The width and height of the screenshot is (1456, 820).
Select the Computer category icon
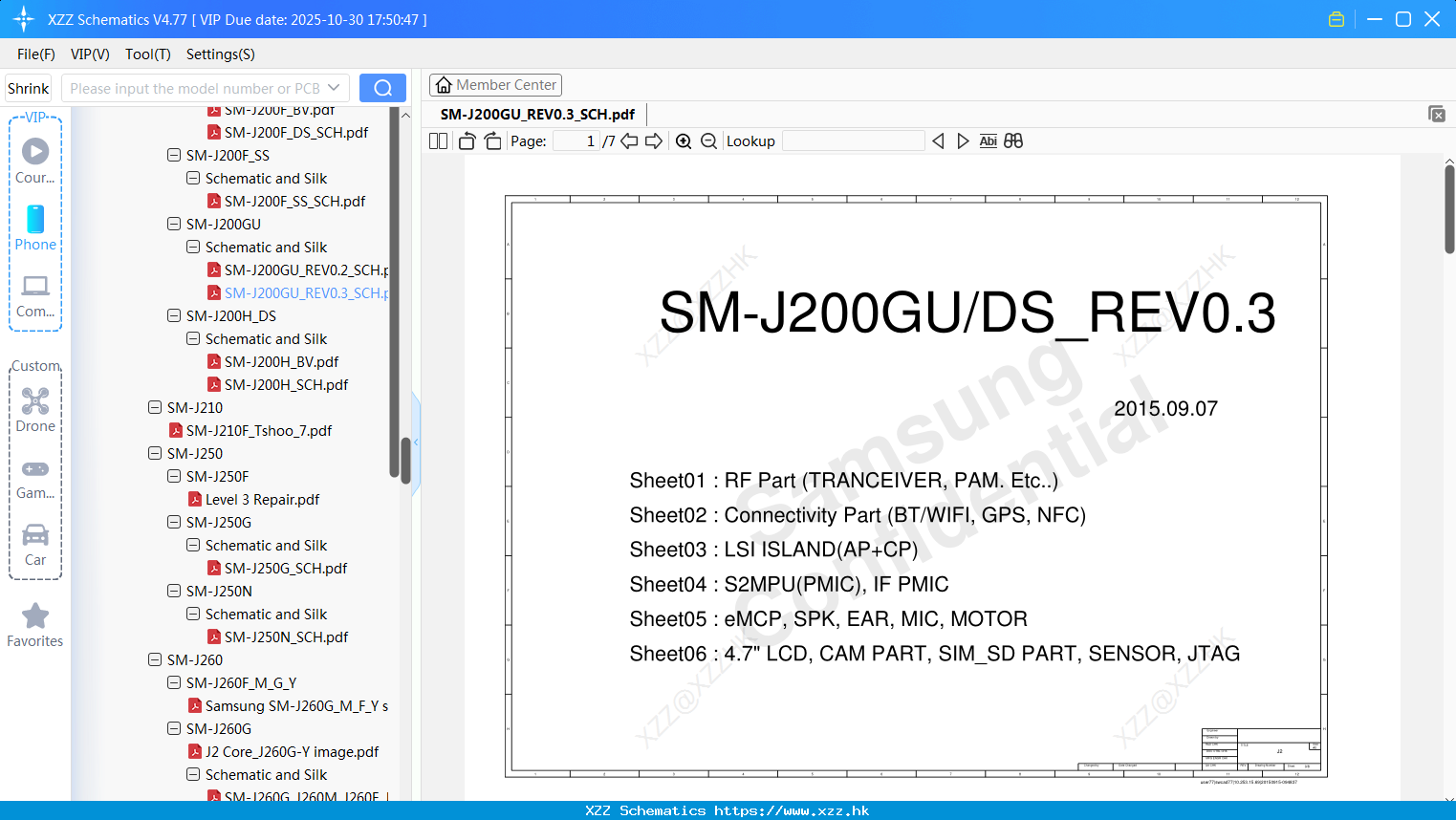[x=35, y=286]
